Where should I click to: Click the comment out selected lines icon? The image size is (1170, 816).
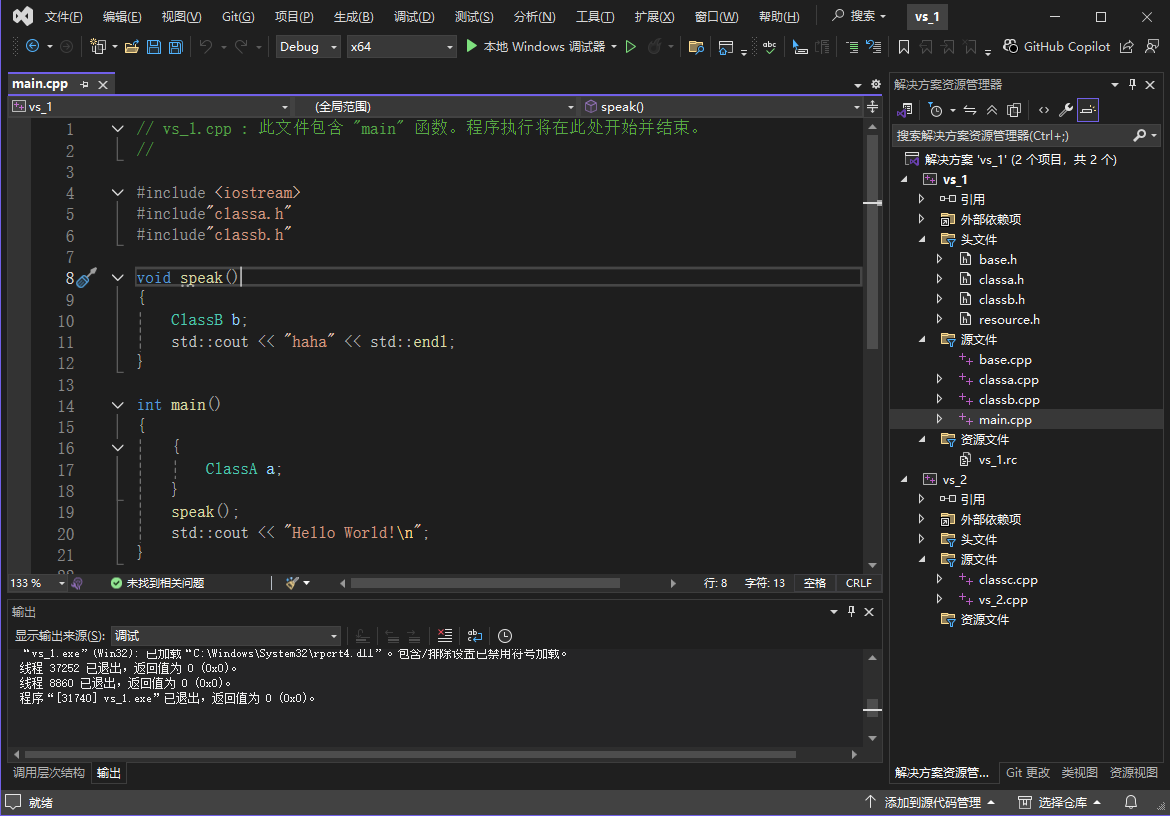(851, 47)
